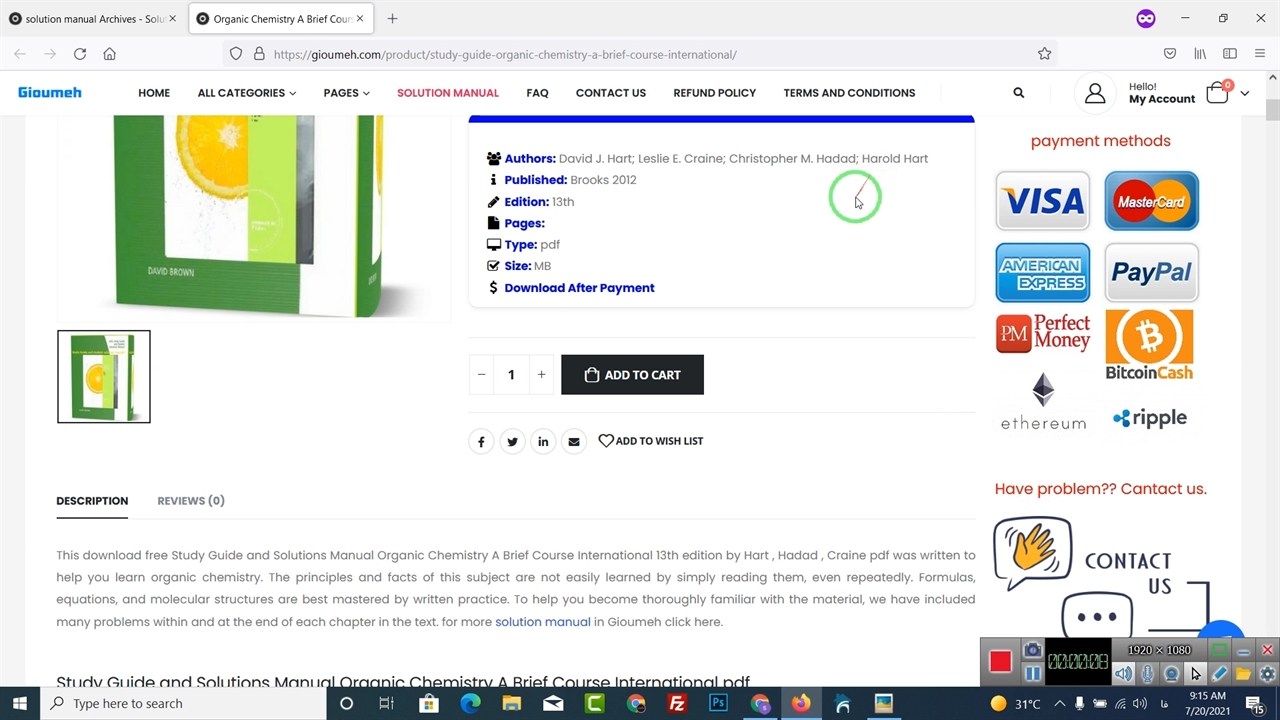This screenshot has height=720, width=1280.
Task: Decrease quantity with minus button
Action: click(x=481, y=375)
